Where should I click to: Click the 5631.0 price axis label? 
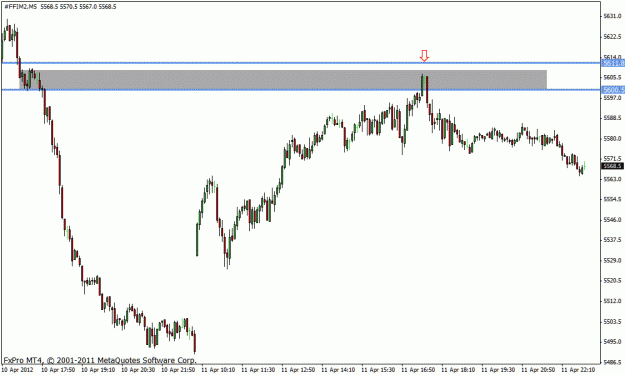pos(613,16)
